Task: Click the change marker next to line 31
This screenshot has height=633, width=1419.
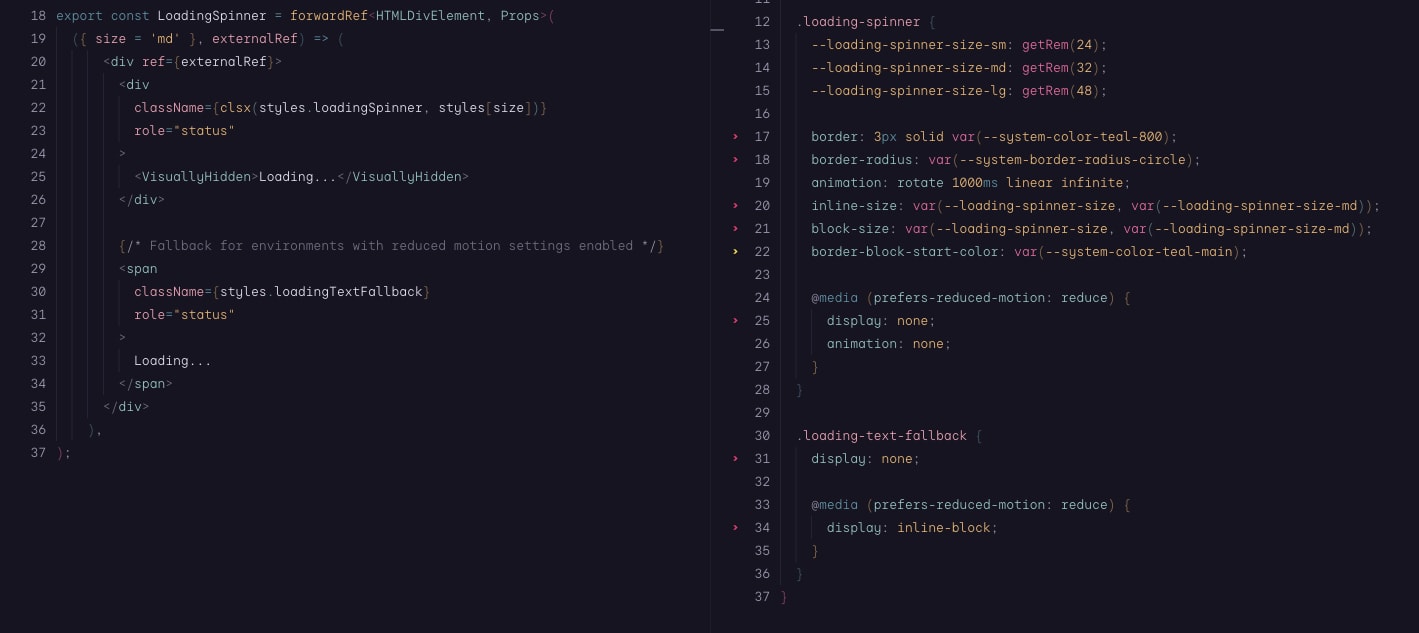Action: point(736,459)
